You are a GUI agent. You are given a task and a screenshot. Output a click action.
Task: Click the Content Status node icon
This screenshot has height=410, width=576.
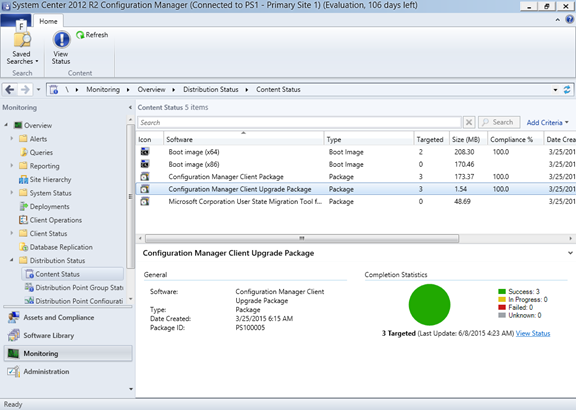point(29,274)
